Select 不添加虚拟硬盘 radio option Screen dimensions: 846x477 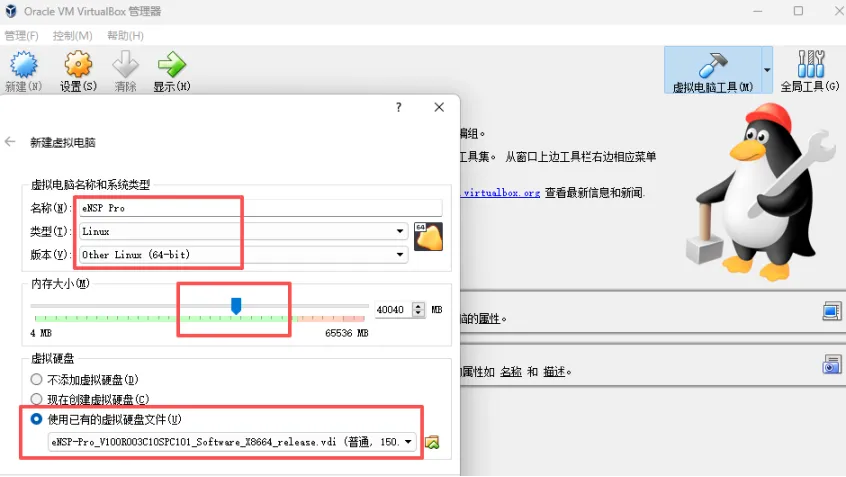tap(36, 379)
